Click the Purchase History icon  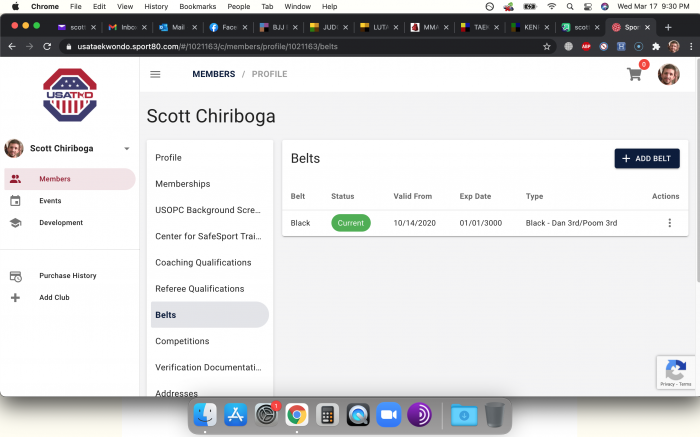[x=15, y=276]
